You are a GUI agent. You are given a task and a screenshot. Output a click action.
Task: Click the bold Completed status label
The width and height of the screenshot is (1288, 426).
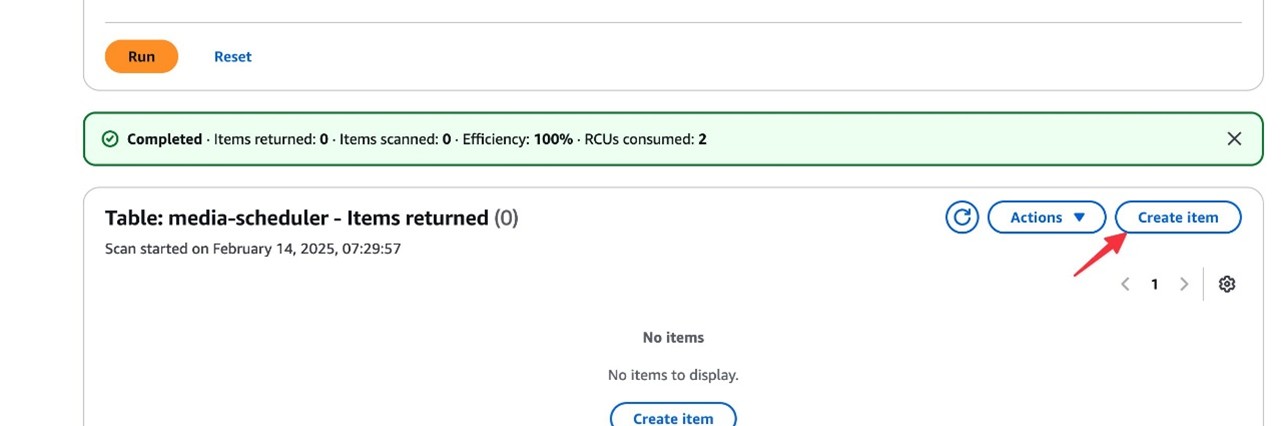[x=164, y=139]
